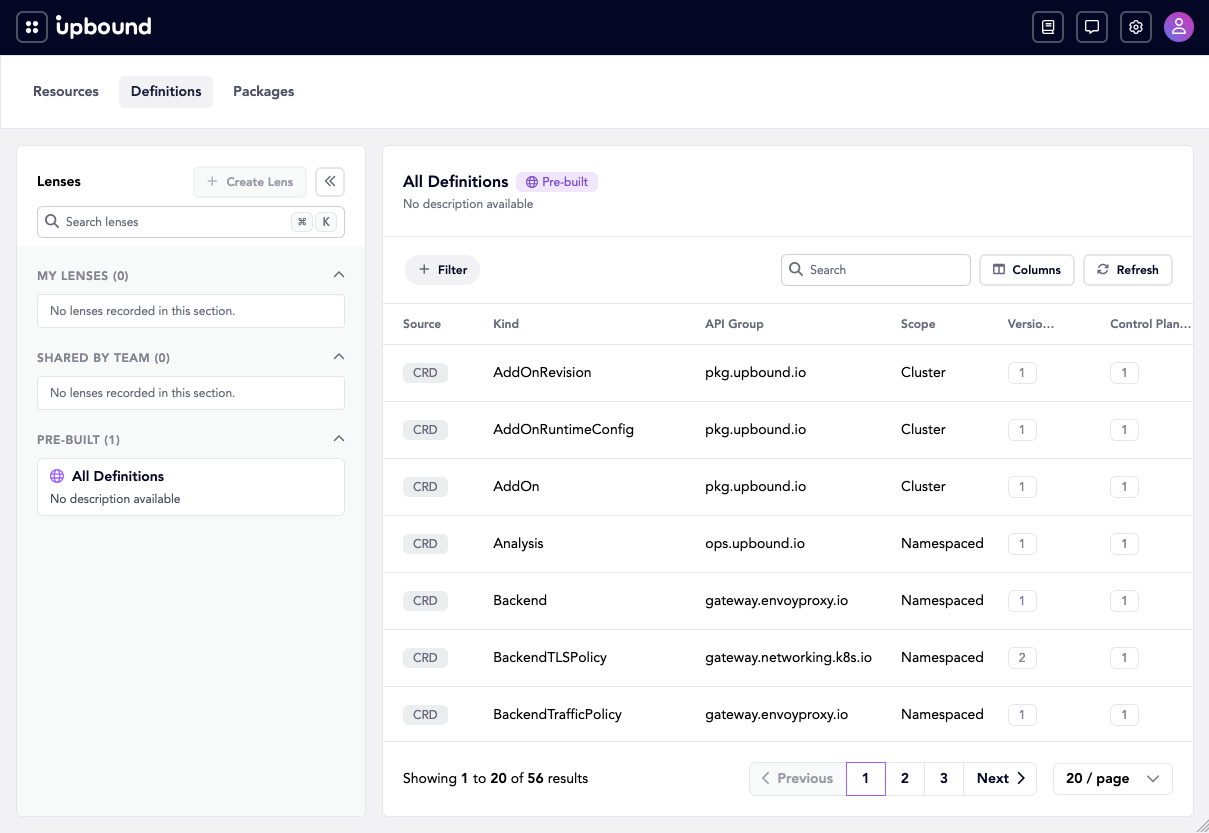
Task: Open the settings gear icon
Action: point(1136,27)
